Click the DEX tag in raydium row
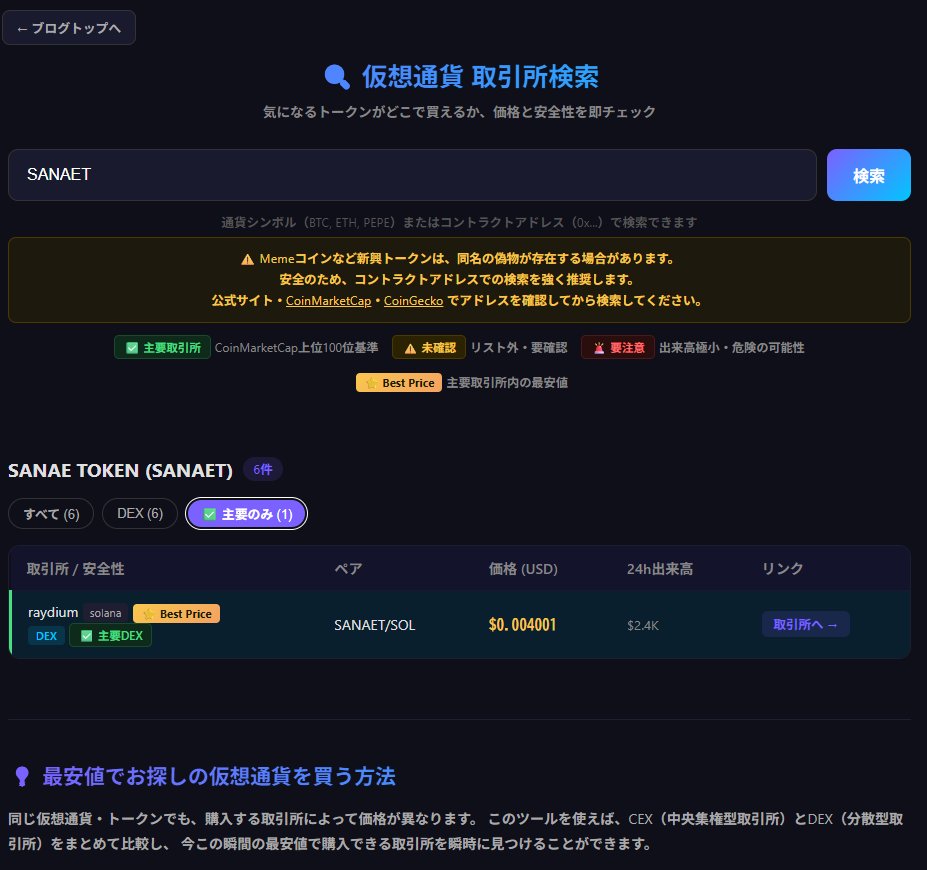Image resolution: width=927 pixels, height=870 pixels. point(46,636)
